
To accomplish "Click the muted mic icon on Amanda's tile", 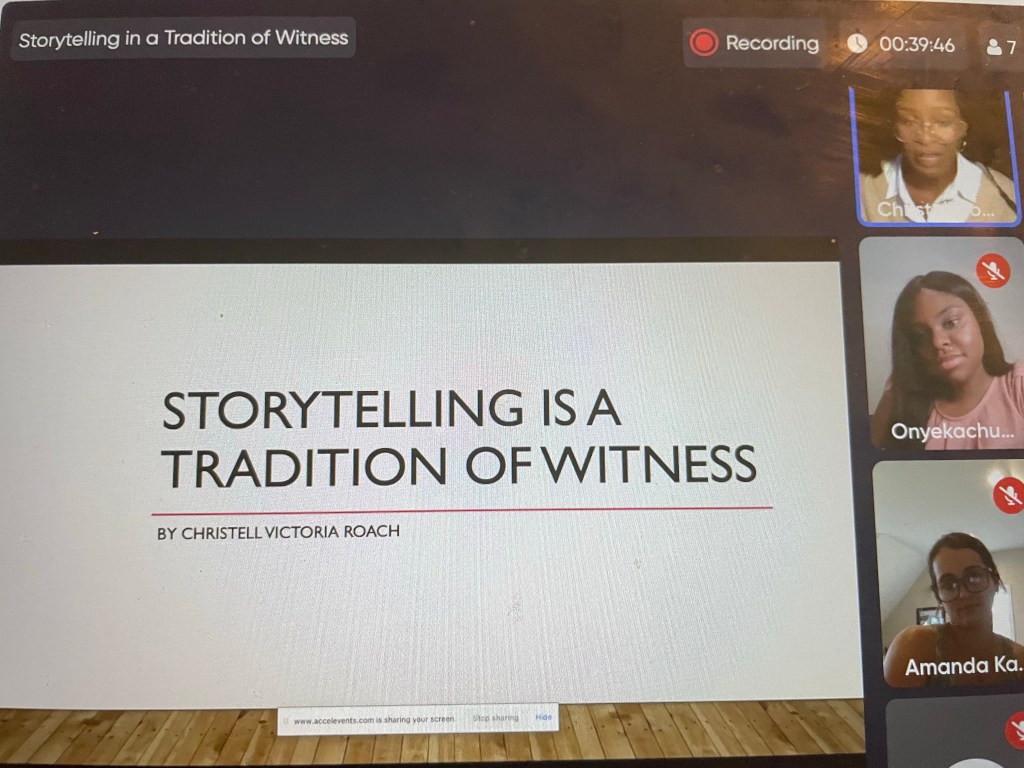I will pyautogui.click(x=1008, y=494).
